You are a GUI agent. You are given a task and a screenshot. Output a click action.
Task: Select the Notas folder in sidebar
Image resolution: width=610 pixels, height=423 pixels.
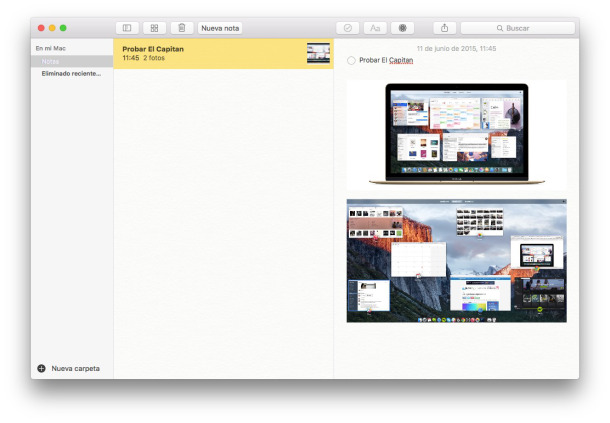72,61
